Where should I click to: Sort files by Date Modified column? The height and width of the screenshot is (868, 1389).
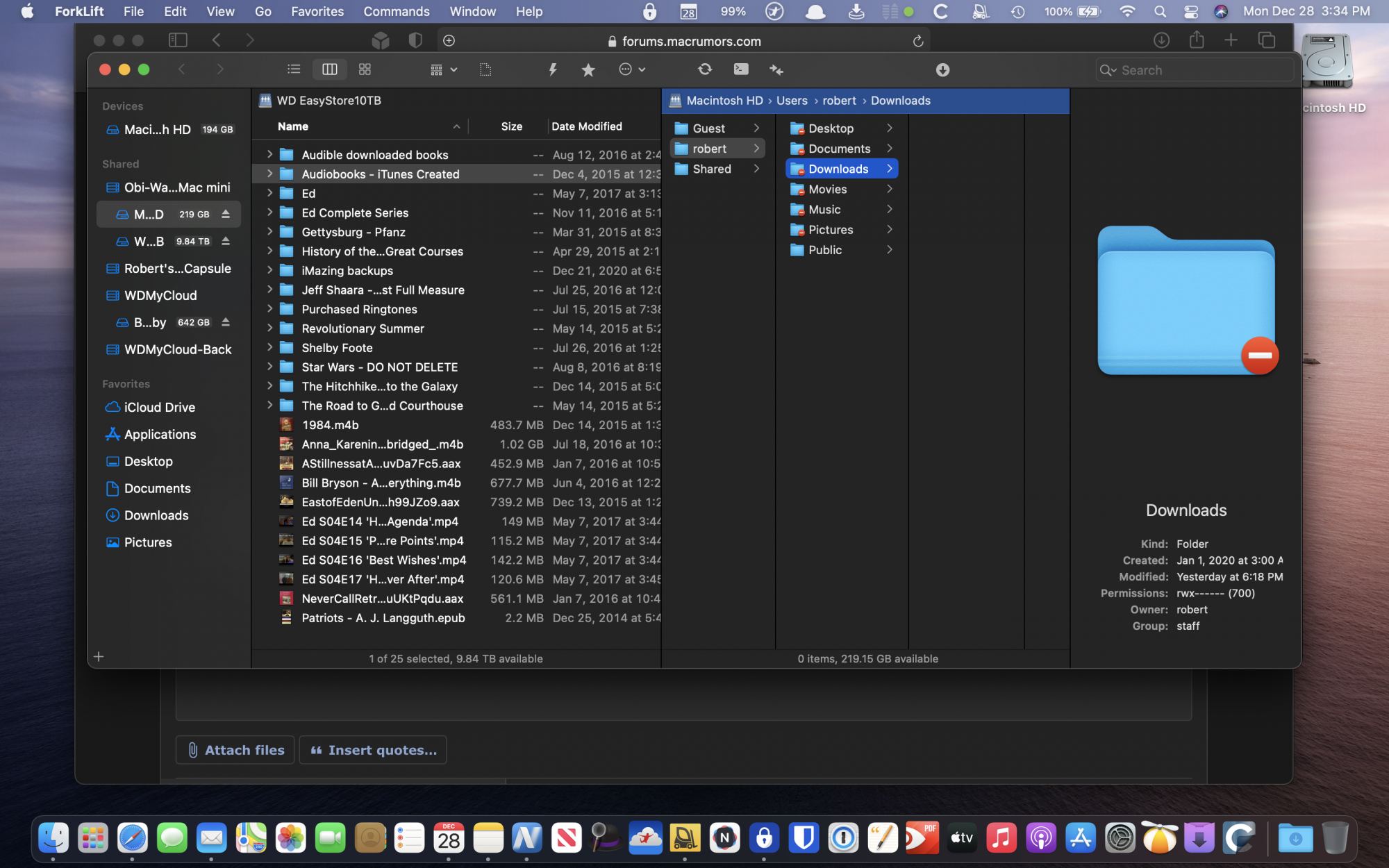click(587, 126)
